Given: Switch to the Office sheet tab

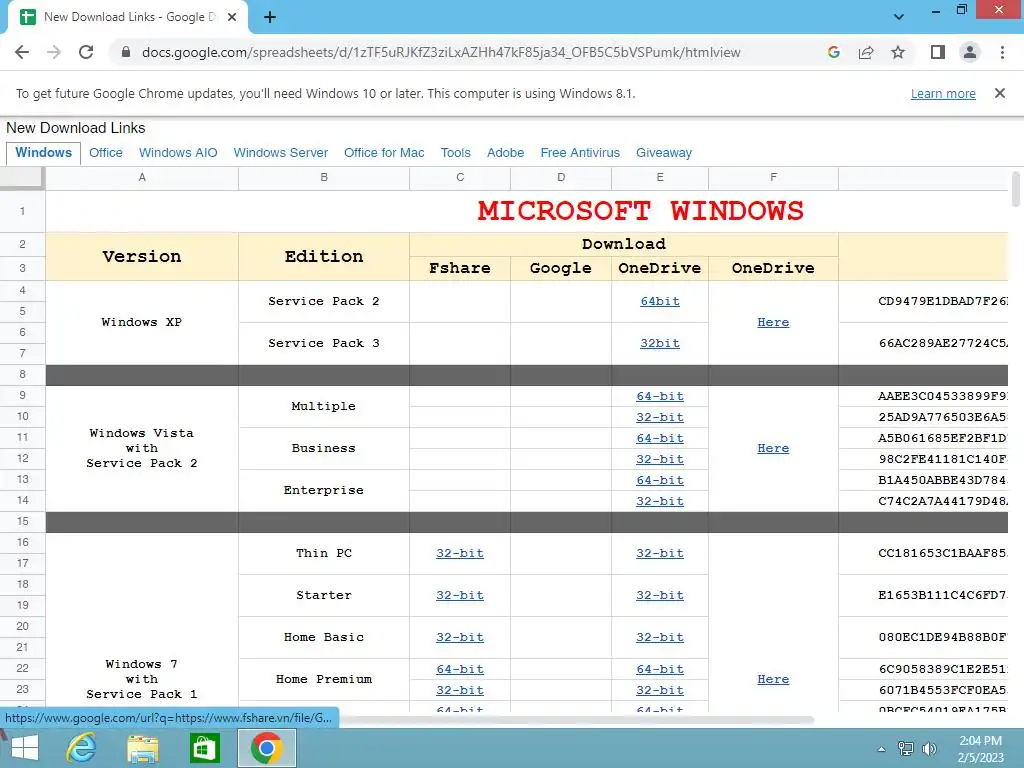Looking at the screenshot, I should point(106,153).
